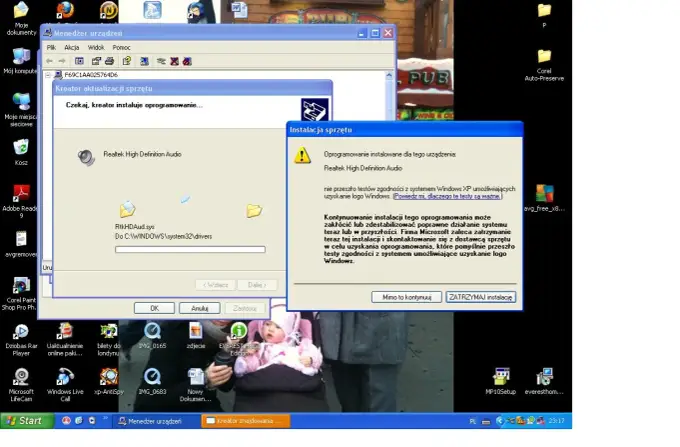The height and width of the screenshot is (447, 680).
Task: Open Properties icon in Device Manager toolbar
Action: coord(96,61)
